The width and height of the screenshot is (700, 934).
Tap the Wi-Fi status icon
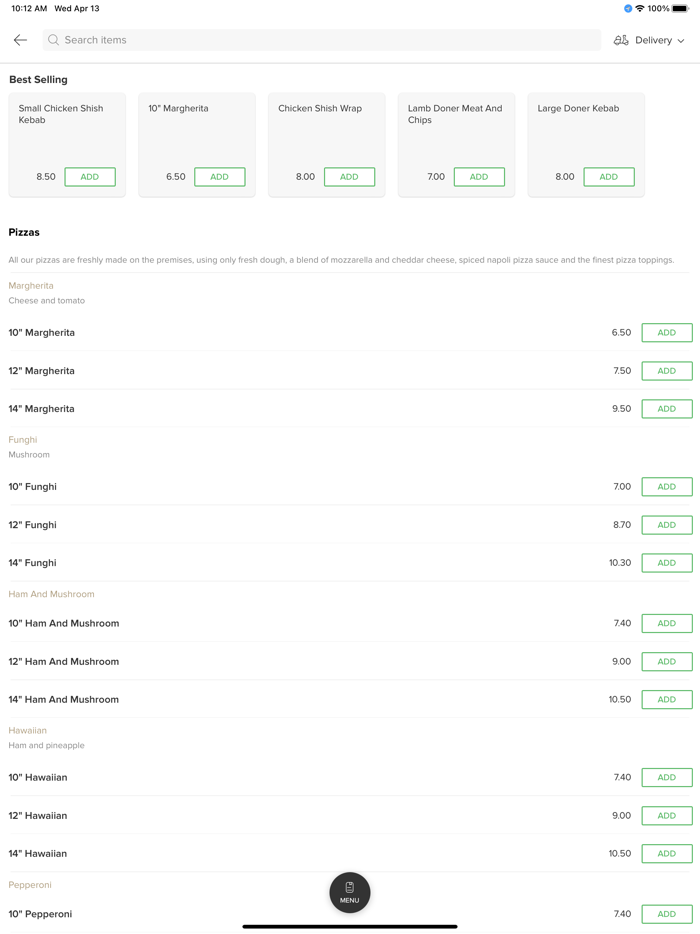click(640, 9)
